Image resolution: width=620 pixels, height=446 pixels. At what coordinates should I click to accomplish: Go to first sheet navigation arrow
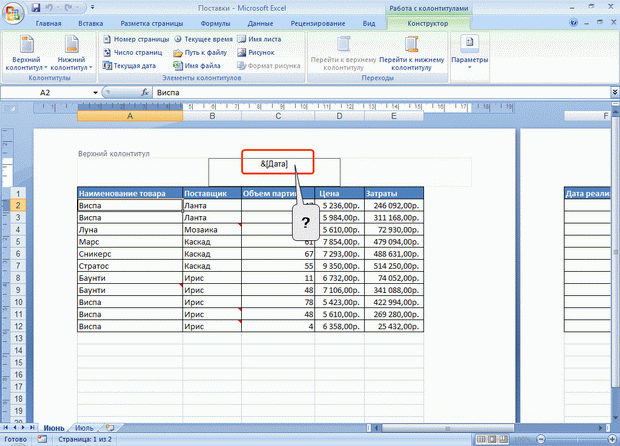(x=6, y=428)
